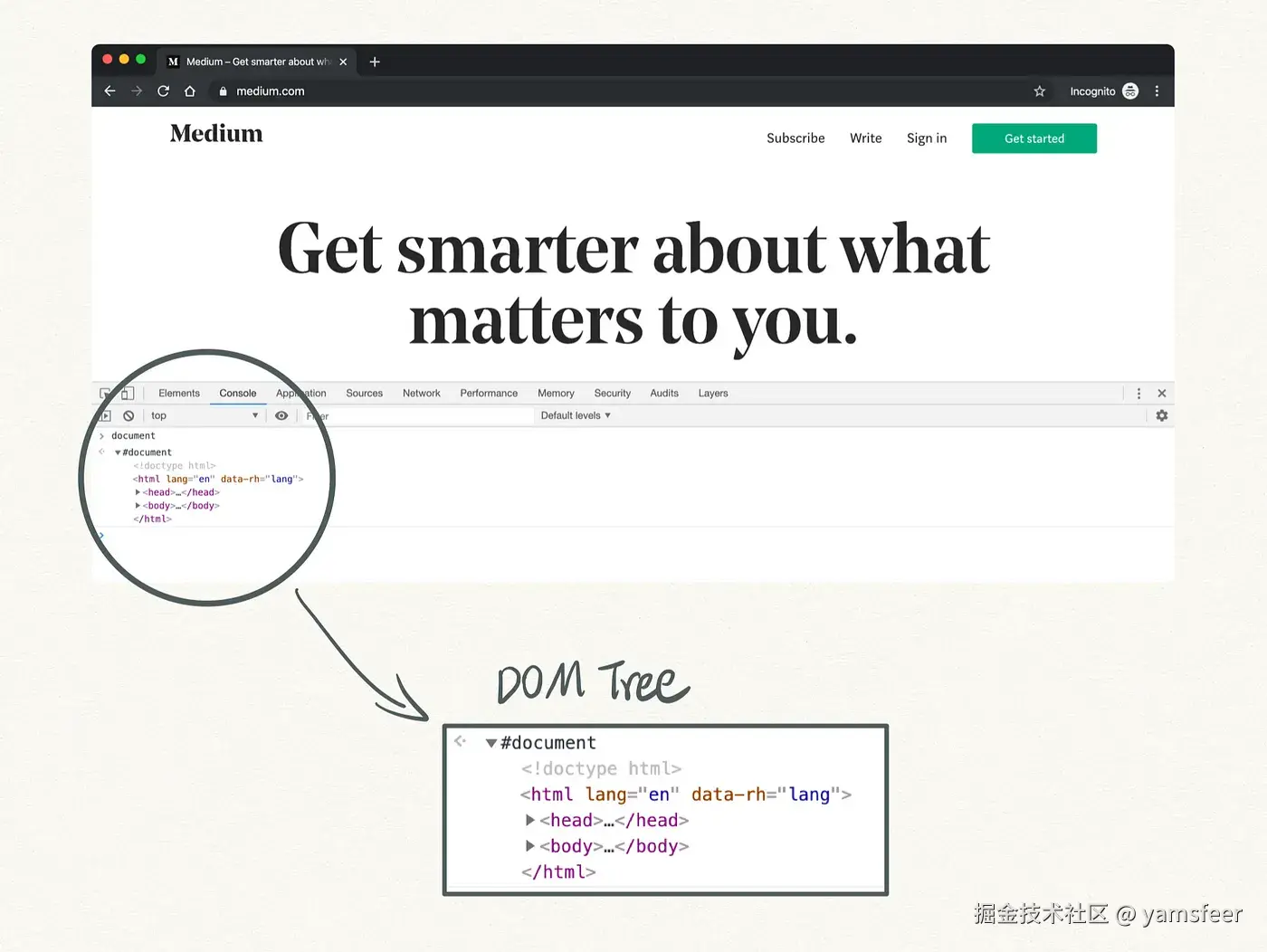
Task: Close the DevTools panel
Action: tap(1162, 393)
